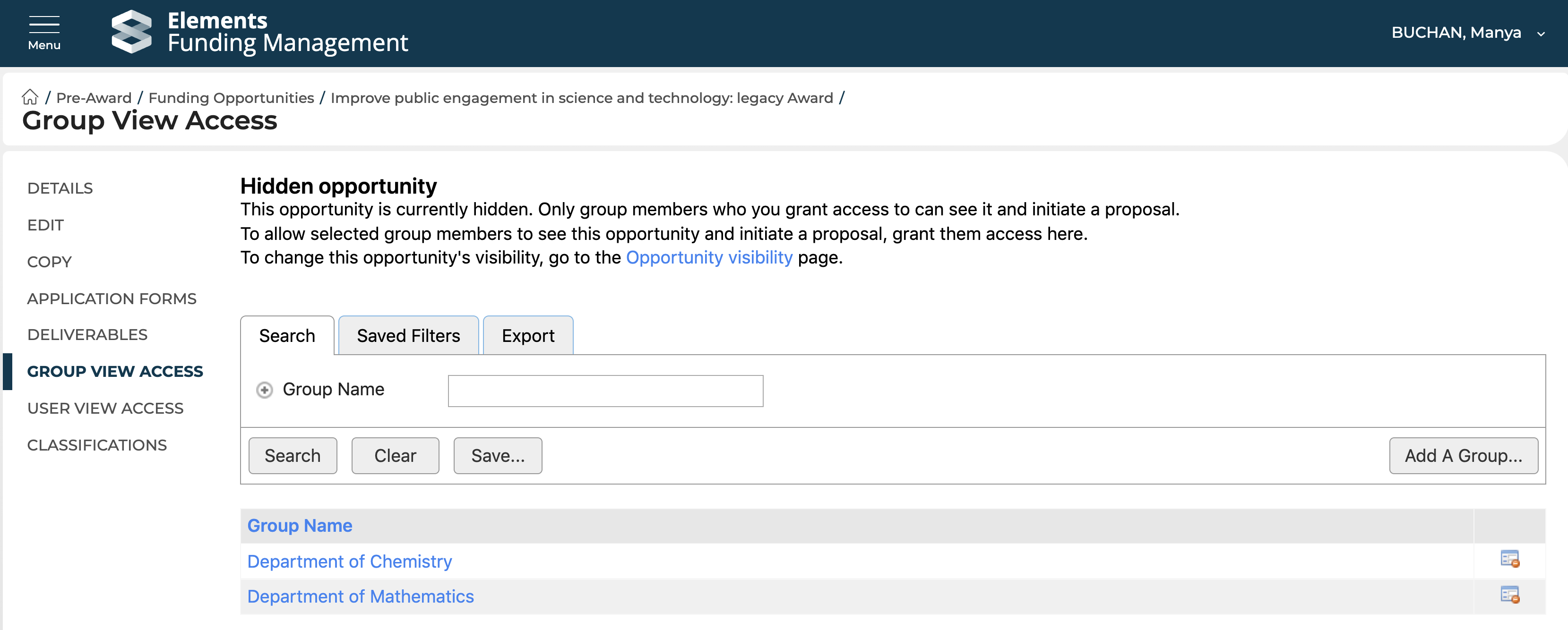Navigate to Funding Opportunities breadcrumb
The image size is (1568, 630).
tap(231, 98)
